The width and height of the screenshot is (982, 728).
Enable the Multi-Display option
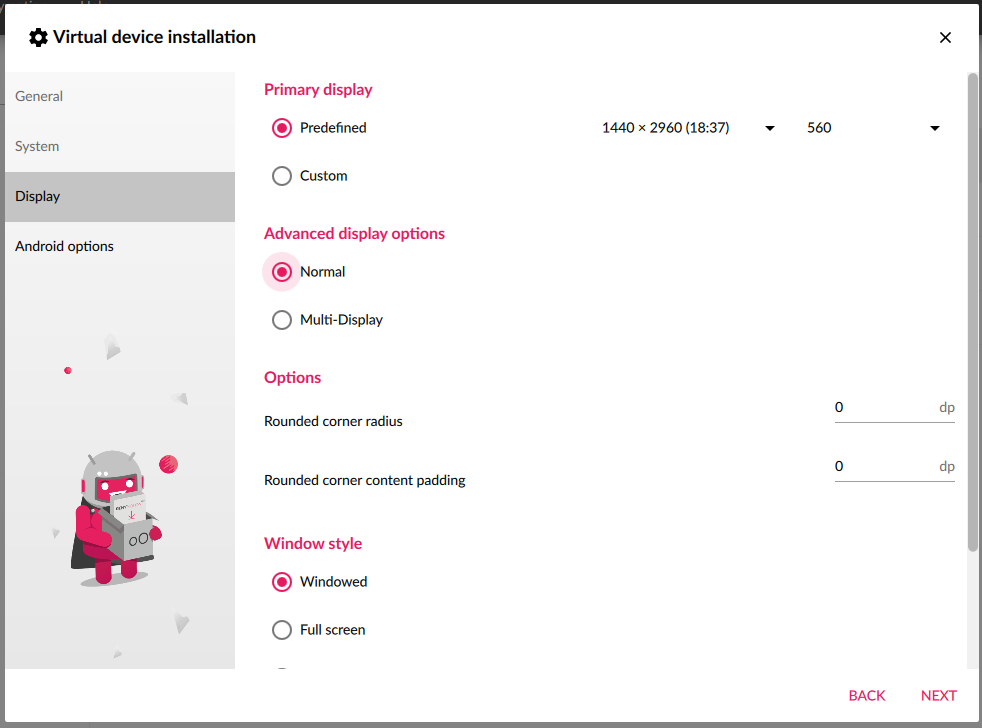(282, 320)
